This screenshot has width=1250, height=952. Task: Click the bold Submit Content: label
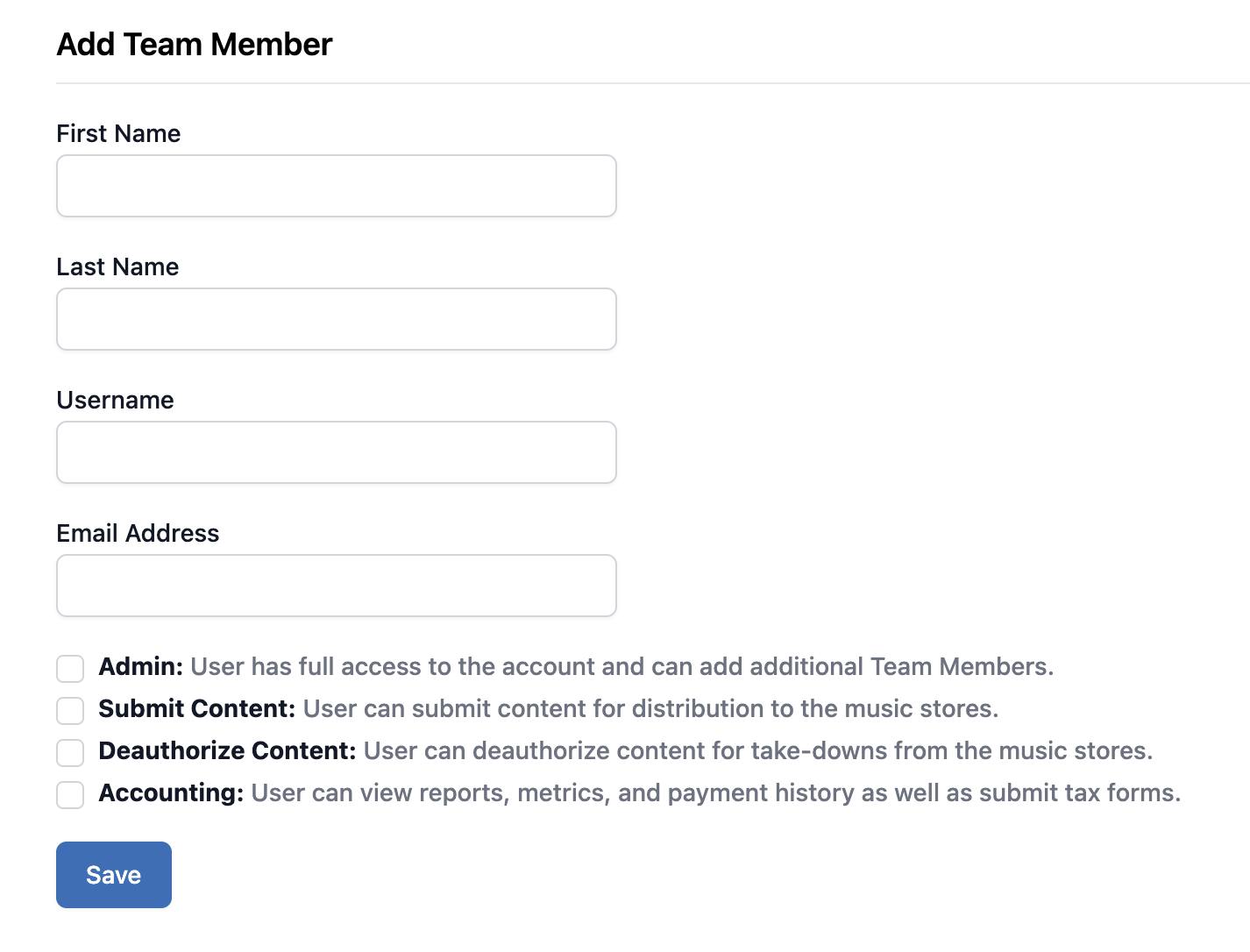197,708
